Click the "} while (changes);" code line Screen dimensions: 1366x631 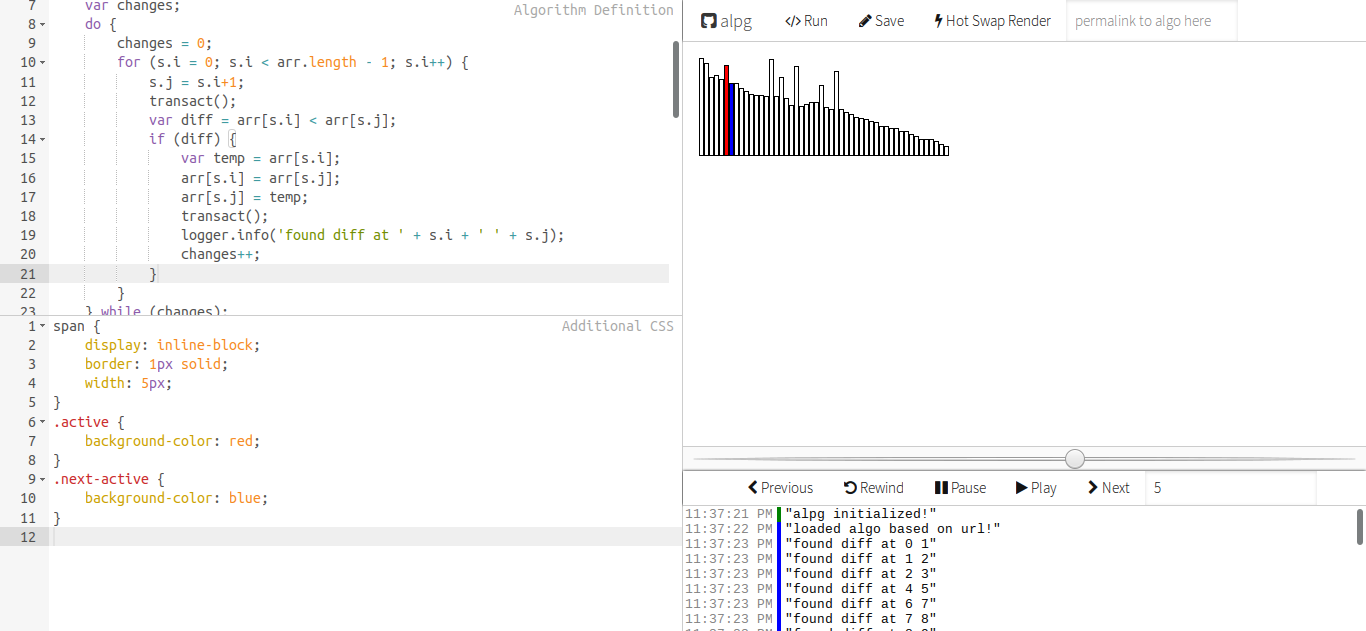click(x=157, y=310)
